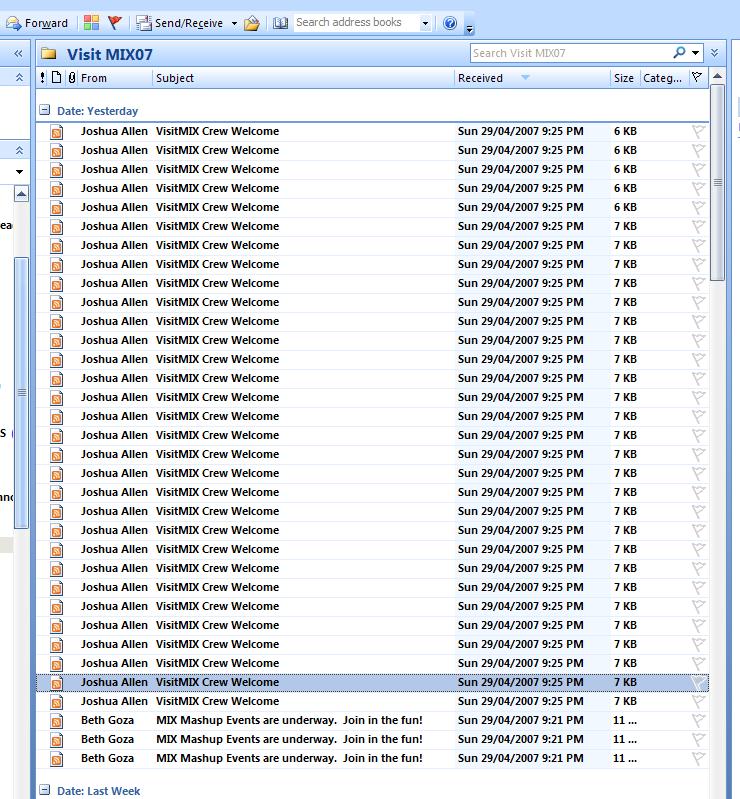Click the RSS icon of the first Joshua Allen message
Screen dimensions: 740x799
tap(57, 132)
